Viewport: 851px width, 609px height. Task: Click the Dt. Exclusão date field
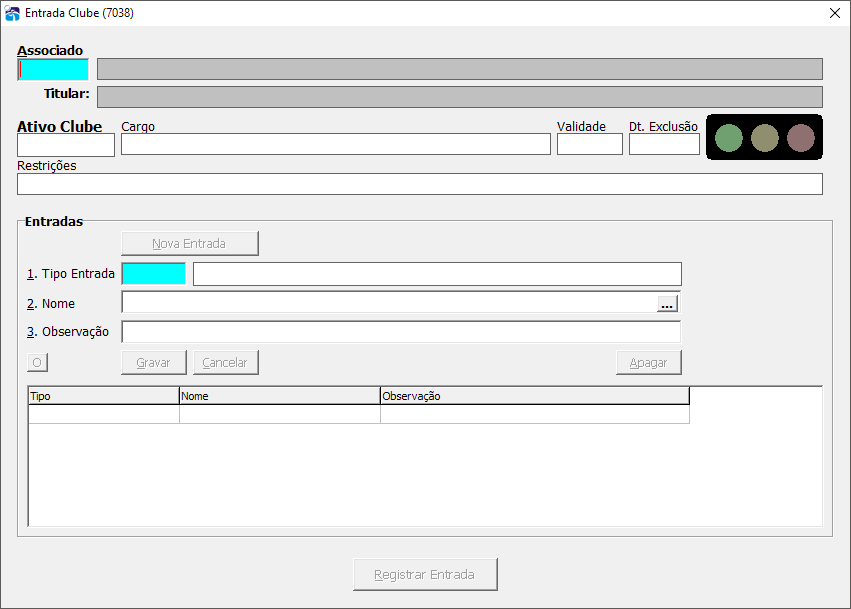click(664, 144)
